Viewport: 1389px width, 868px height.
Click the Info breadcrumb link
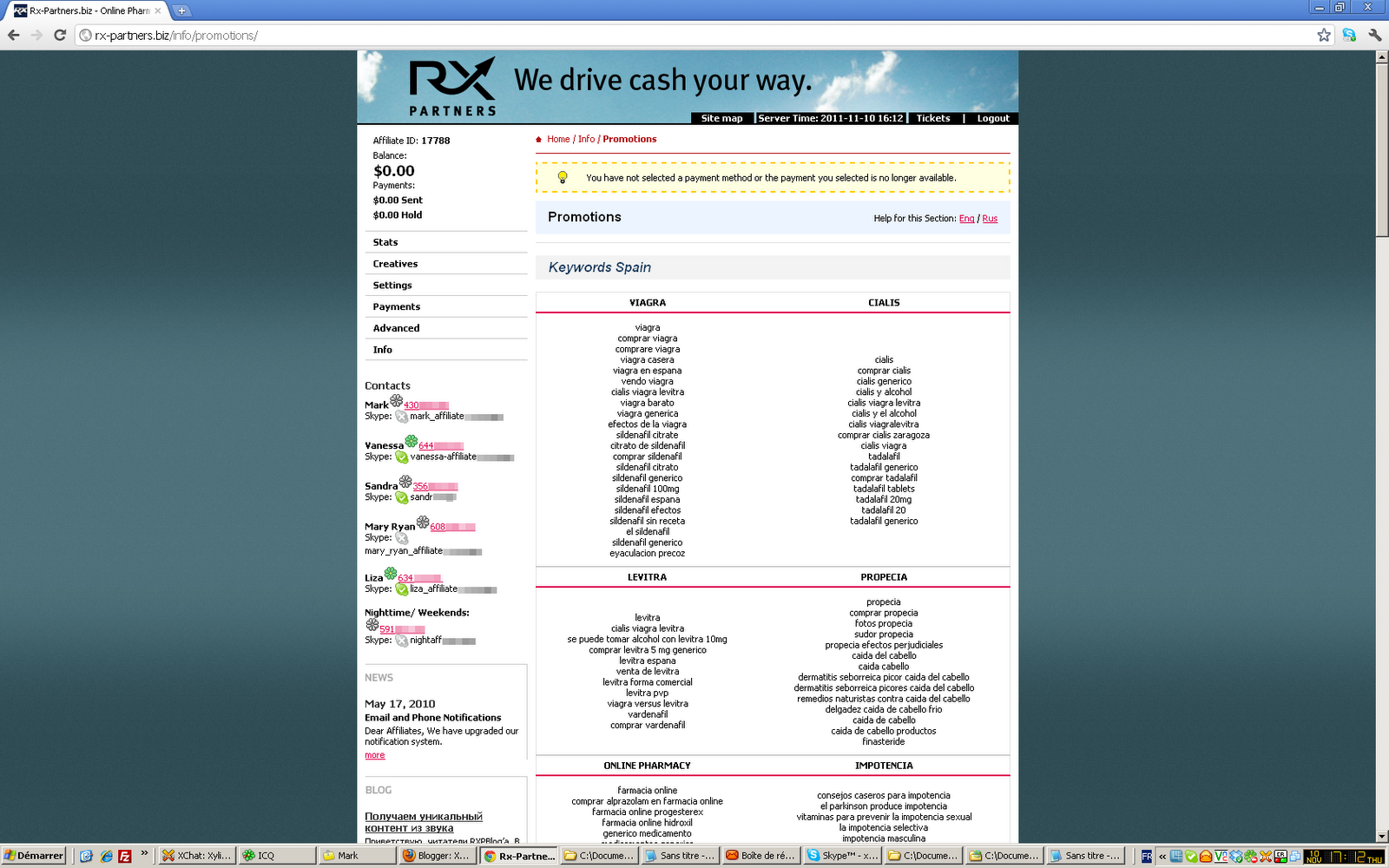[x=587, y=140]
